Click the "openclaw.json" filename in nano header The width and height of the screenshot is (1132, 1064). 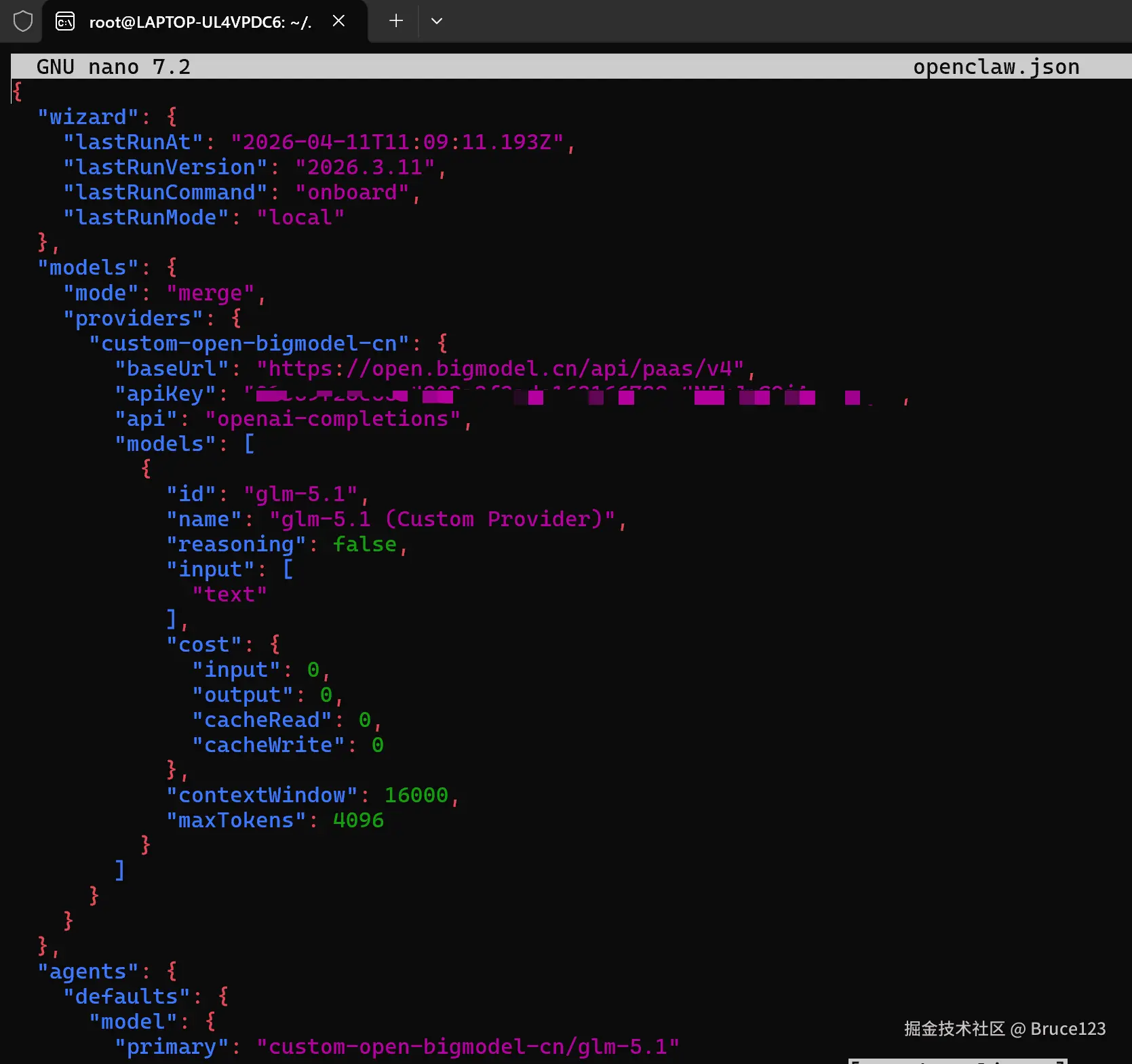click(x=996, y=66)
